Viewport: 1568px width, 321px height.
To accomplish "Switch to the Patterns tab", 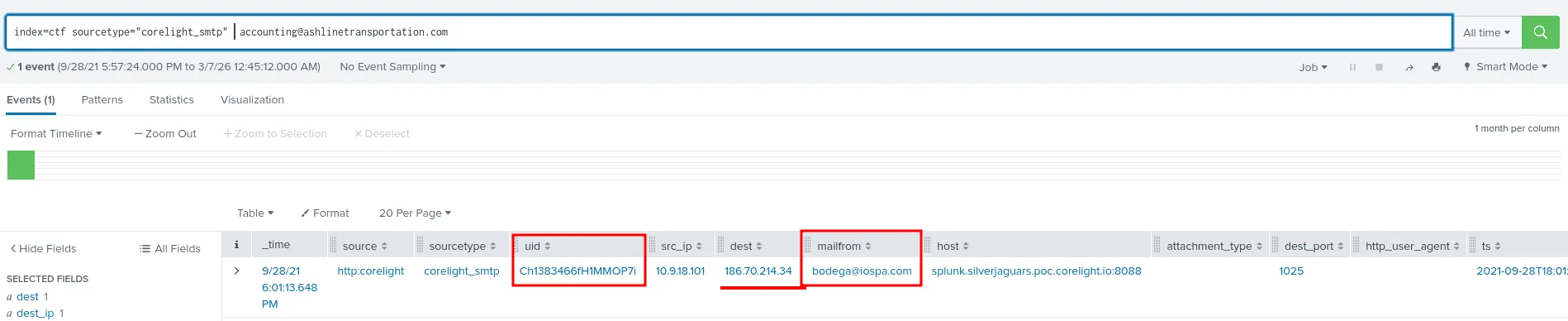I will (102, 99).
